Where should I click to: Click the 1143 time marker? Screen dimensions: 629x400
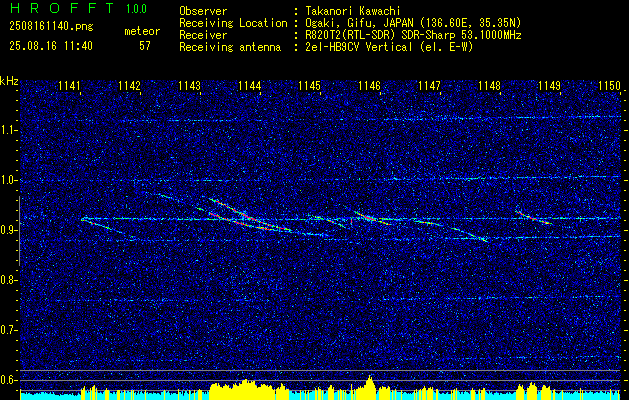(189, 86)
